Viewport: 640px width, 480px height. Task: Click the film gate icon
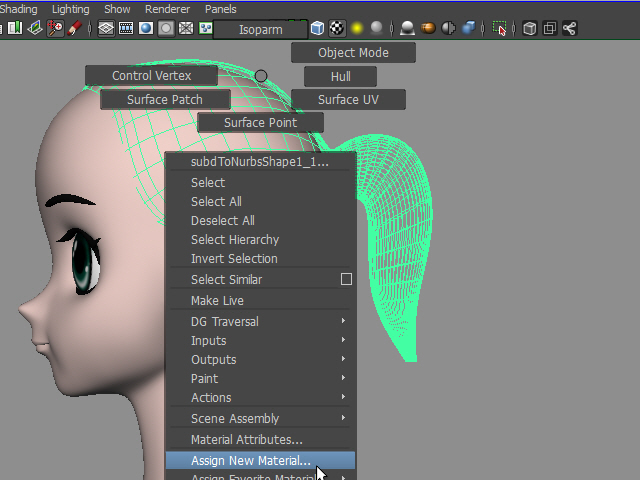point(127,29)
